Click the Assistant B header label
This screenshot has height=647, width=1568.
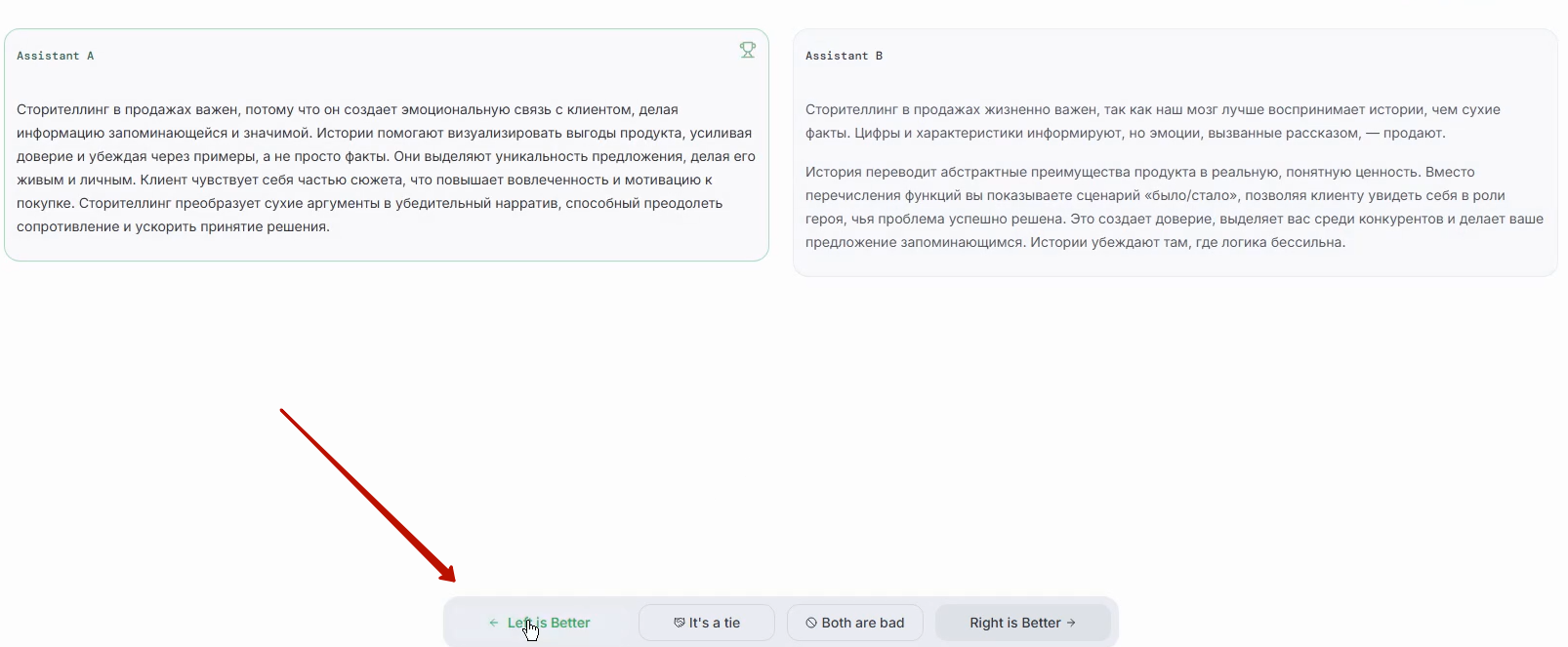pos(844,56)
